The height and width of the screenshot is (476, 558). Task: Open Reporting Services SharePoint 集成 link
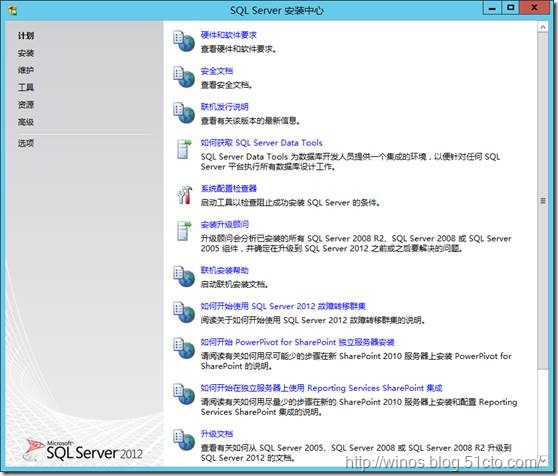(321, 388)
